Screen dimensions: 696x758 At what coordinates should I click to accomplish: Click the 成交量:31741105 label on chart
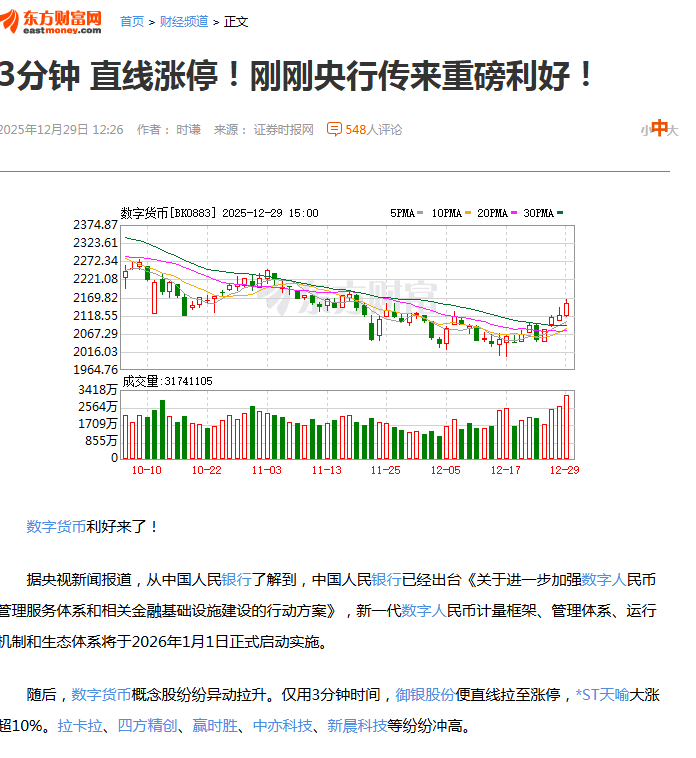point(167,381)
